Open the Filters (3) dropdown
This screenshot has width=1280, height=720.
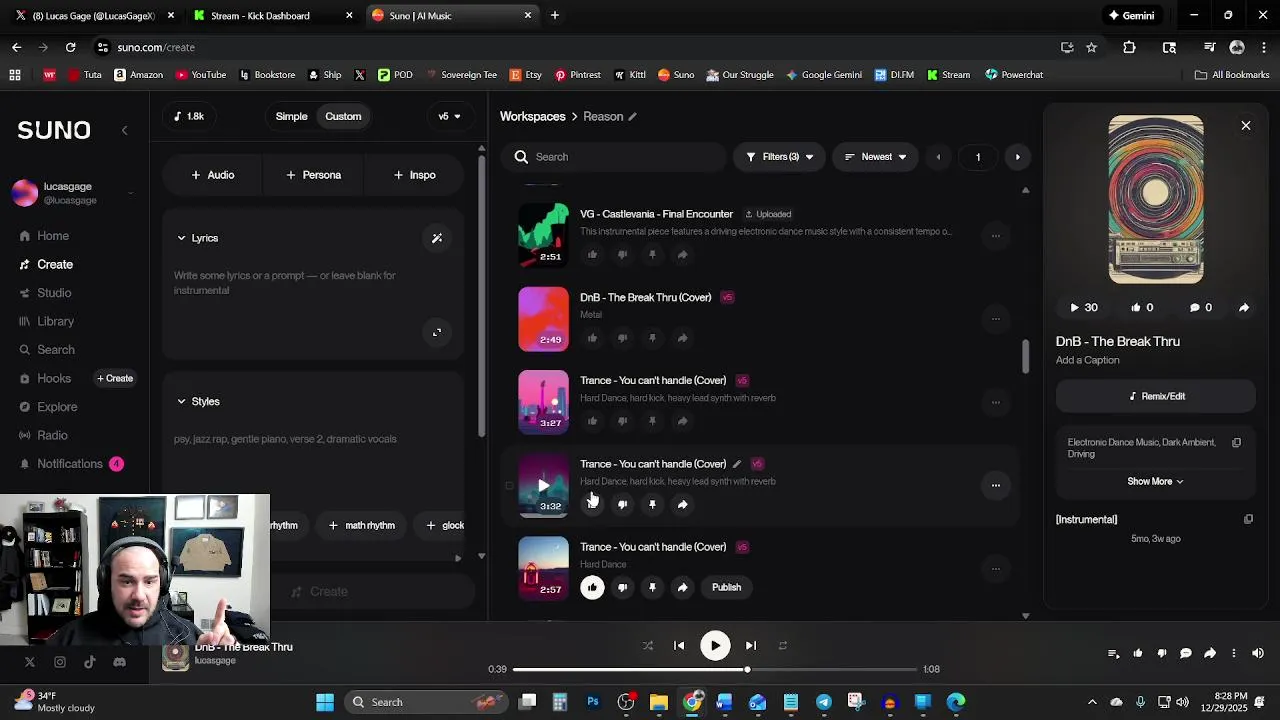point(779,157)
